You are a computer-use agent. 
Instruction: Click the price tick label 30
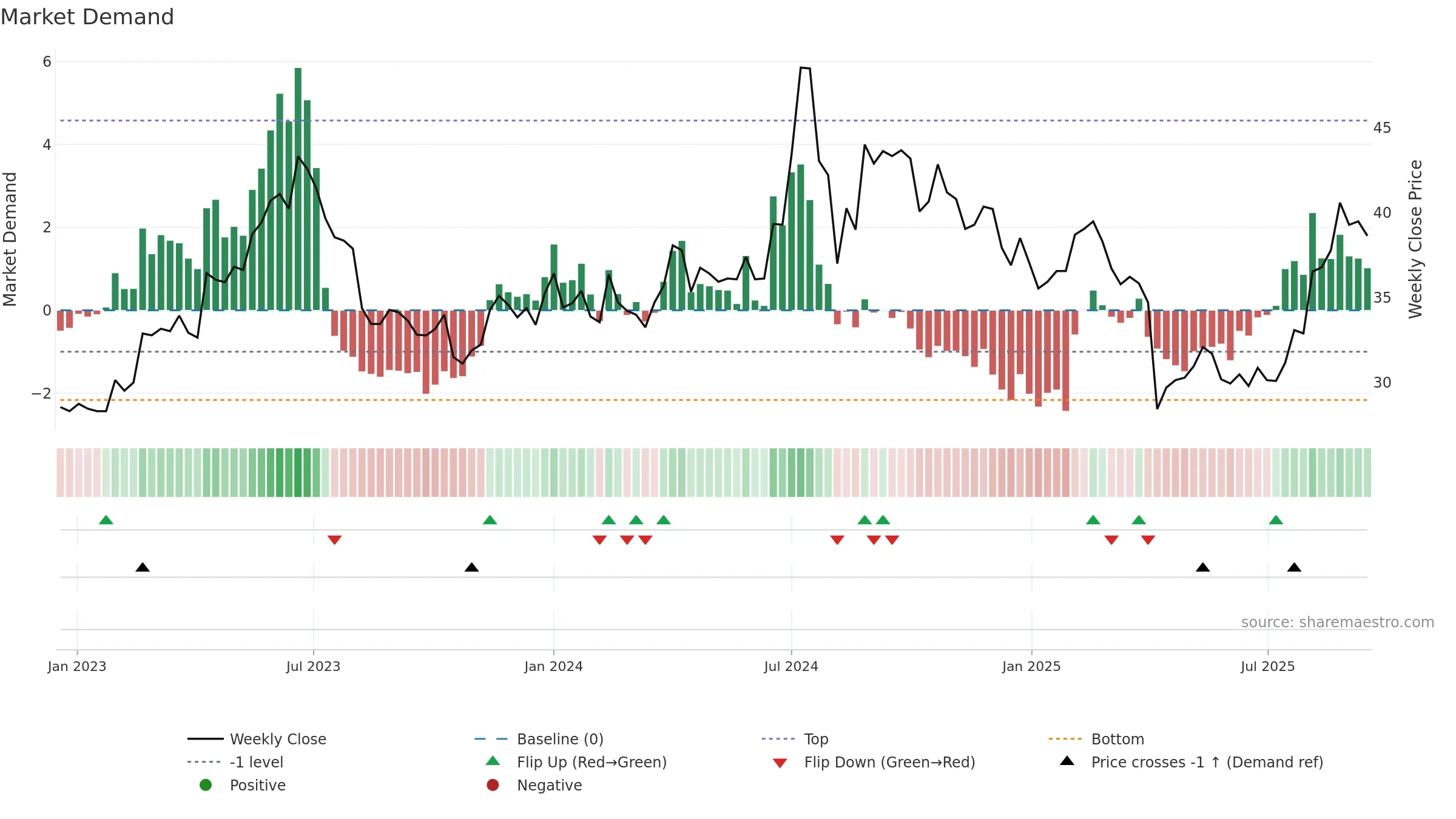pos(1382,383)
